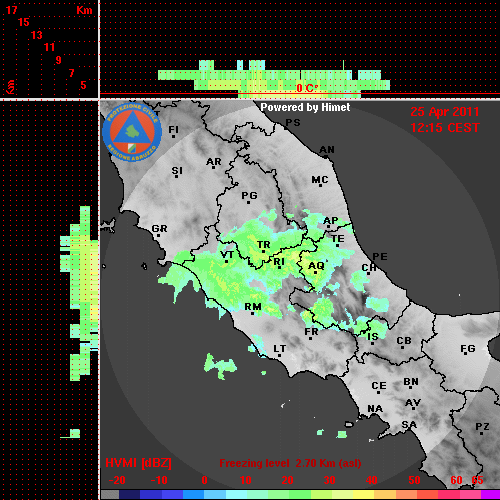
Task: Click the FI city label
Action: pyautogui.click(x=173, y=129)
